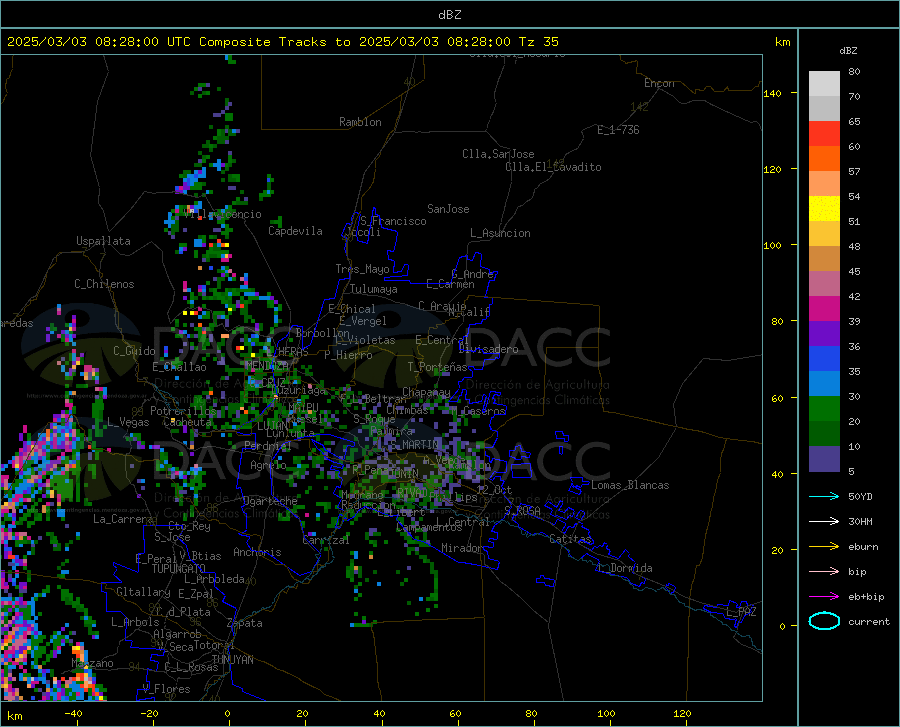
Task: Select the magenta 39-42 dBZ swatch
Action: 824,309
